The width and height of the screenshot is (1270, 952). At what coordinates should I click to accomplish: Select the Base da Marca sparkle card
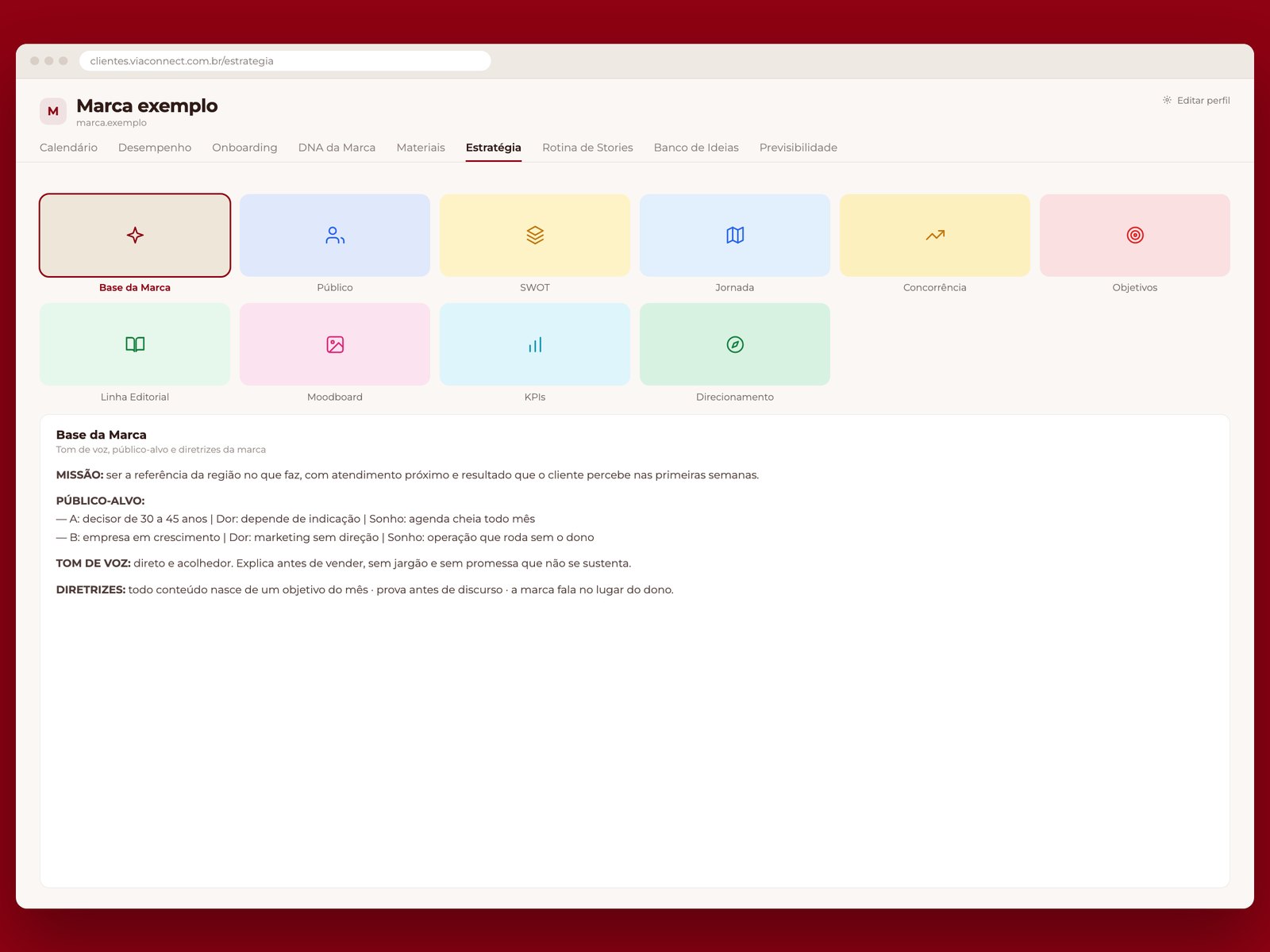point(135,236)
